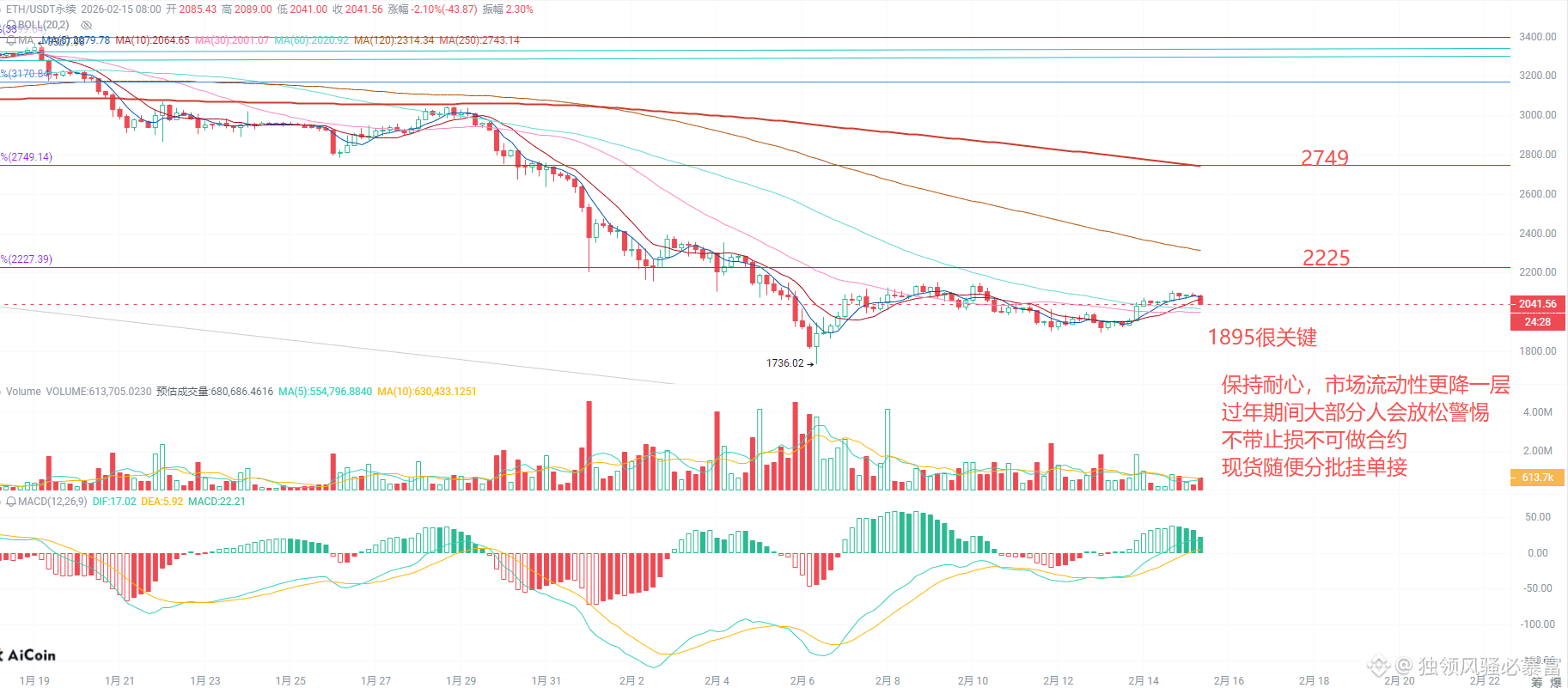Click the 1月 25 date on time axis
Screen dimensions: 1568x688
tap(290, 681)
